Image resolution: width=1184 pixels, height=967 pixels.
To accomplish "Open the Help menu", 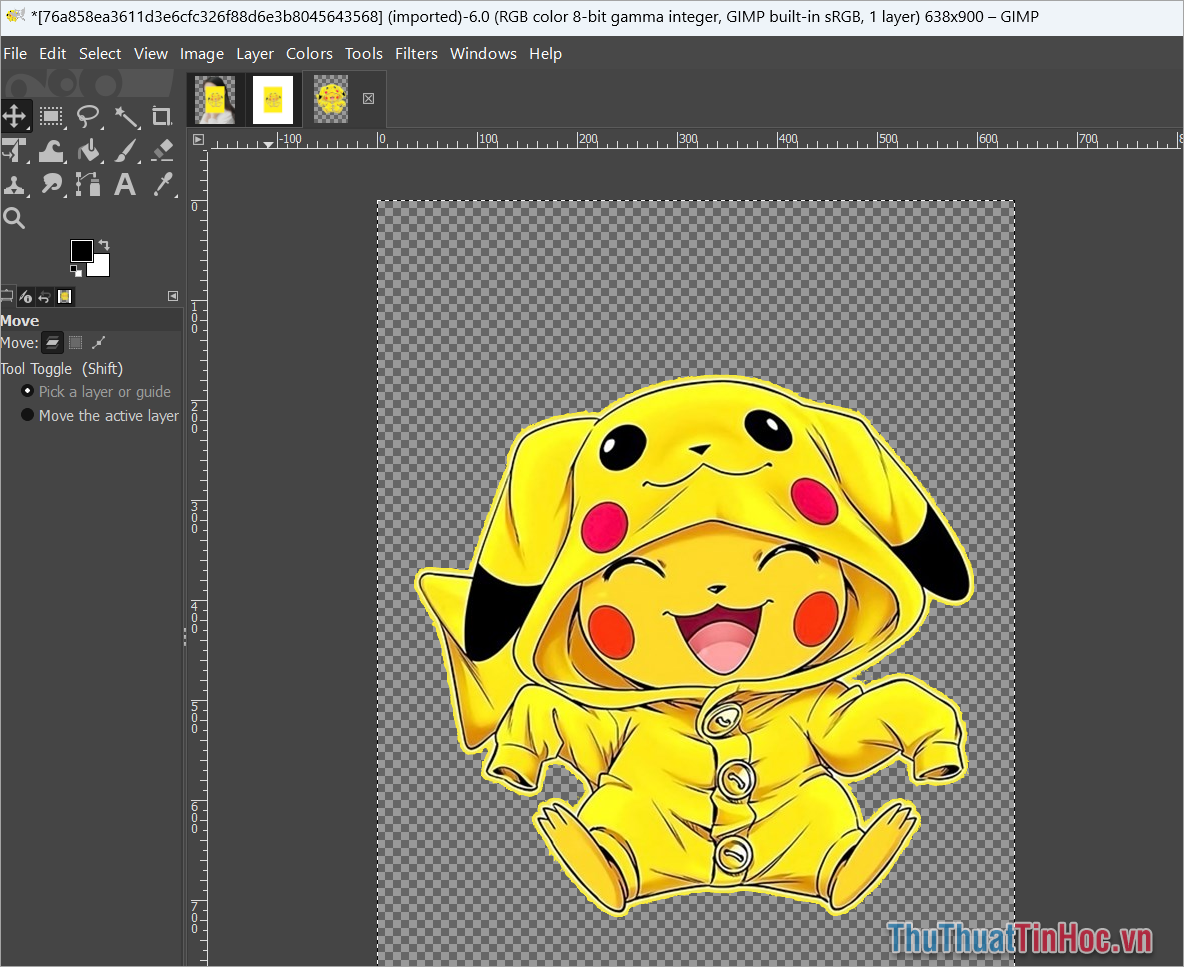I will point(545,54).
